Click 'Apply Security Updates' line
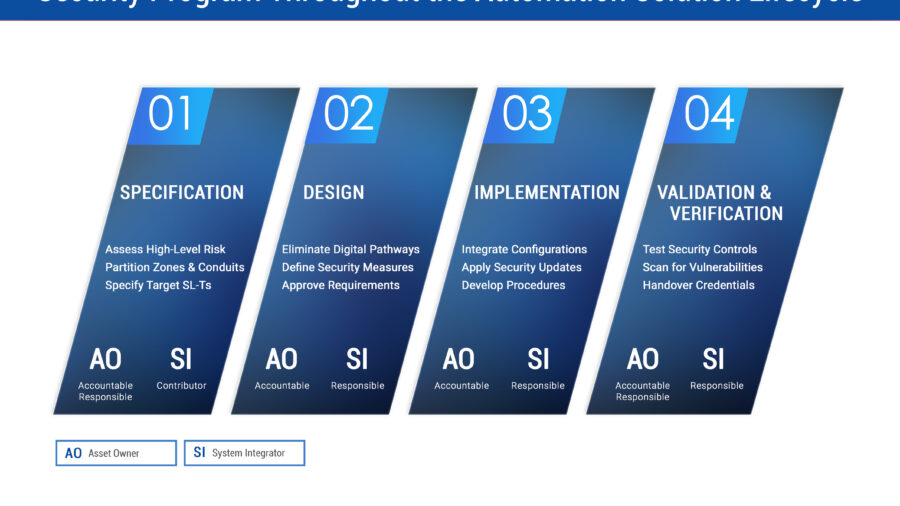Screen dimensions: 900x506 pos(521,267)
